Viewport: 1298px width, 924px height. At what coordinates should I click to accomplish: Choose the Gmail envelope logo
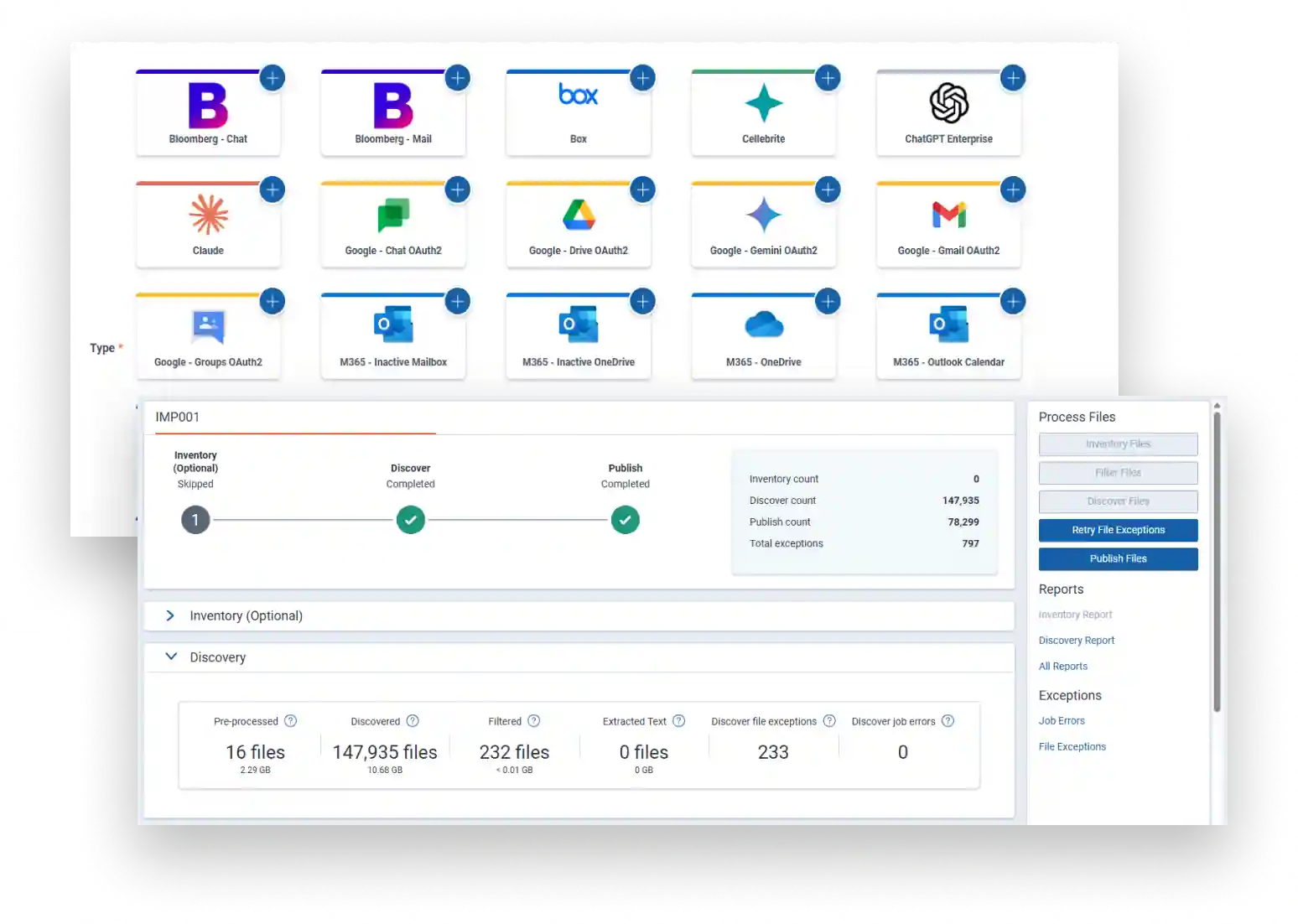949,215
